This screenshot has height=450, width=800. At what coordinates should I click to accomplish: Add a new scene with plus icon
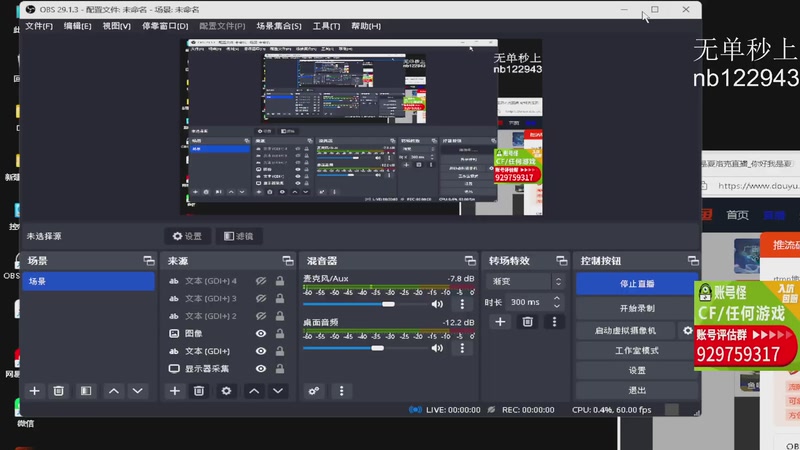point(34,391)
